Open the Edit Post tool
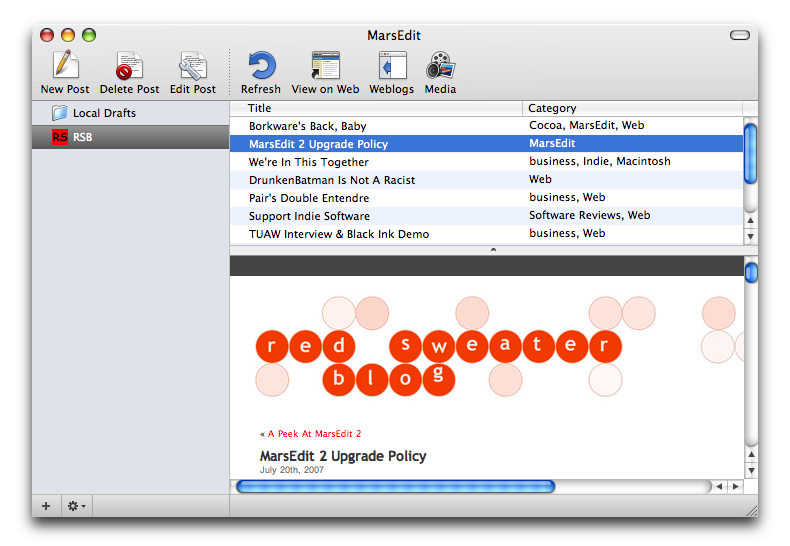This screenshot has width=790, height=546. coord(192,65)
